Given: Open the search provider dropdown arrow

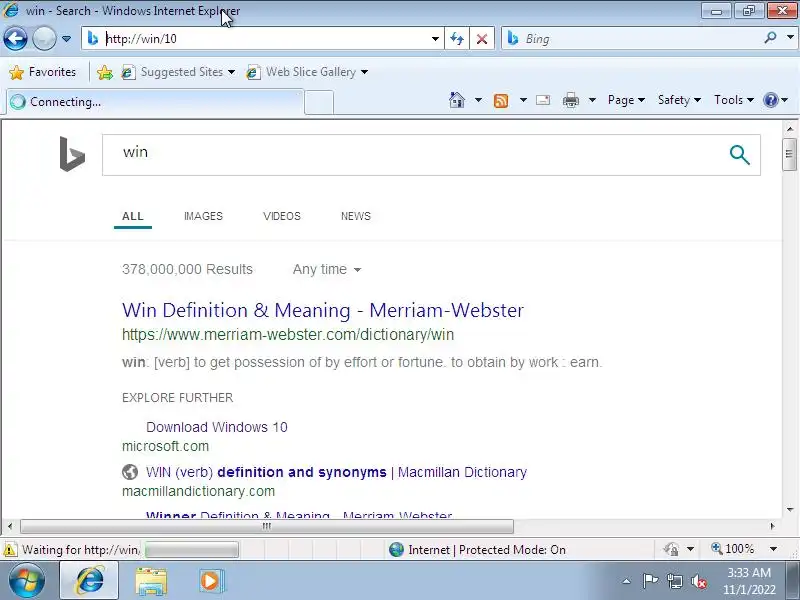Looking at the screenshot, I should (790, 38).
